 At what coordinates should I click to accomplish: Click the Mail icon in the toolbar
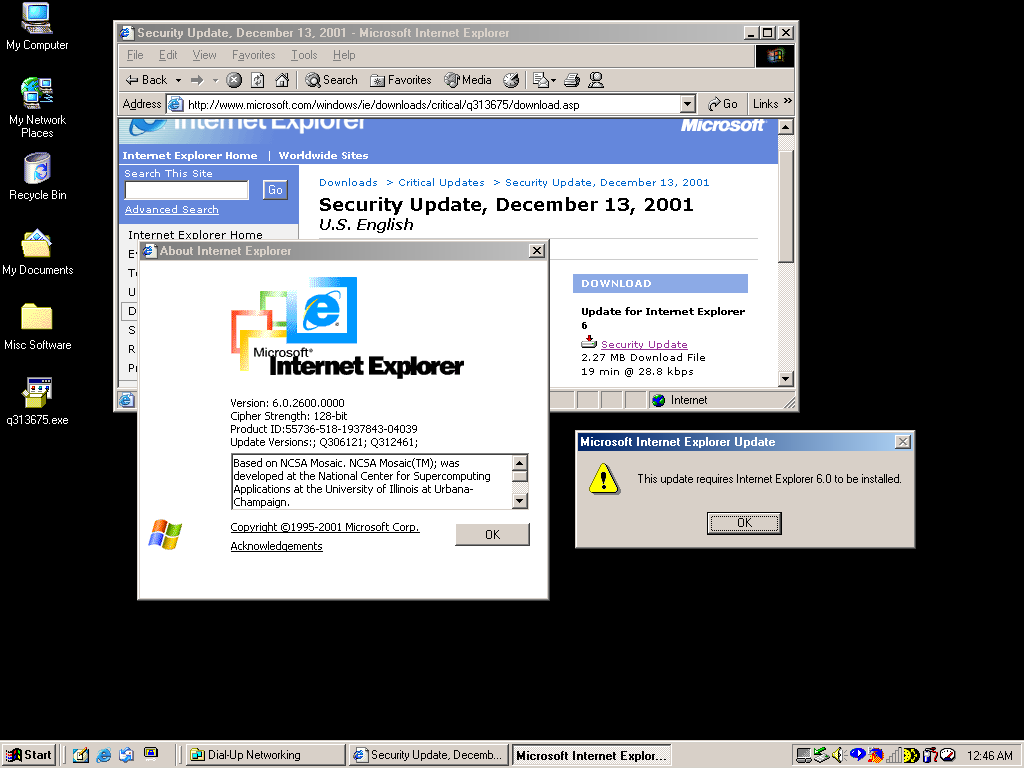(540, 80)
